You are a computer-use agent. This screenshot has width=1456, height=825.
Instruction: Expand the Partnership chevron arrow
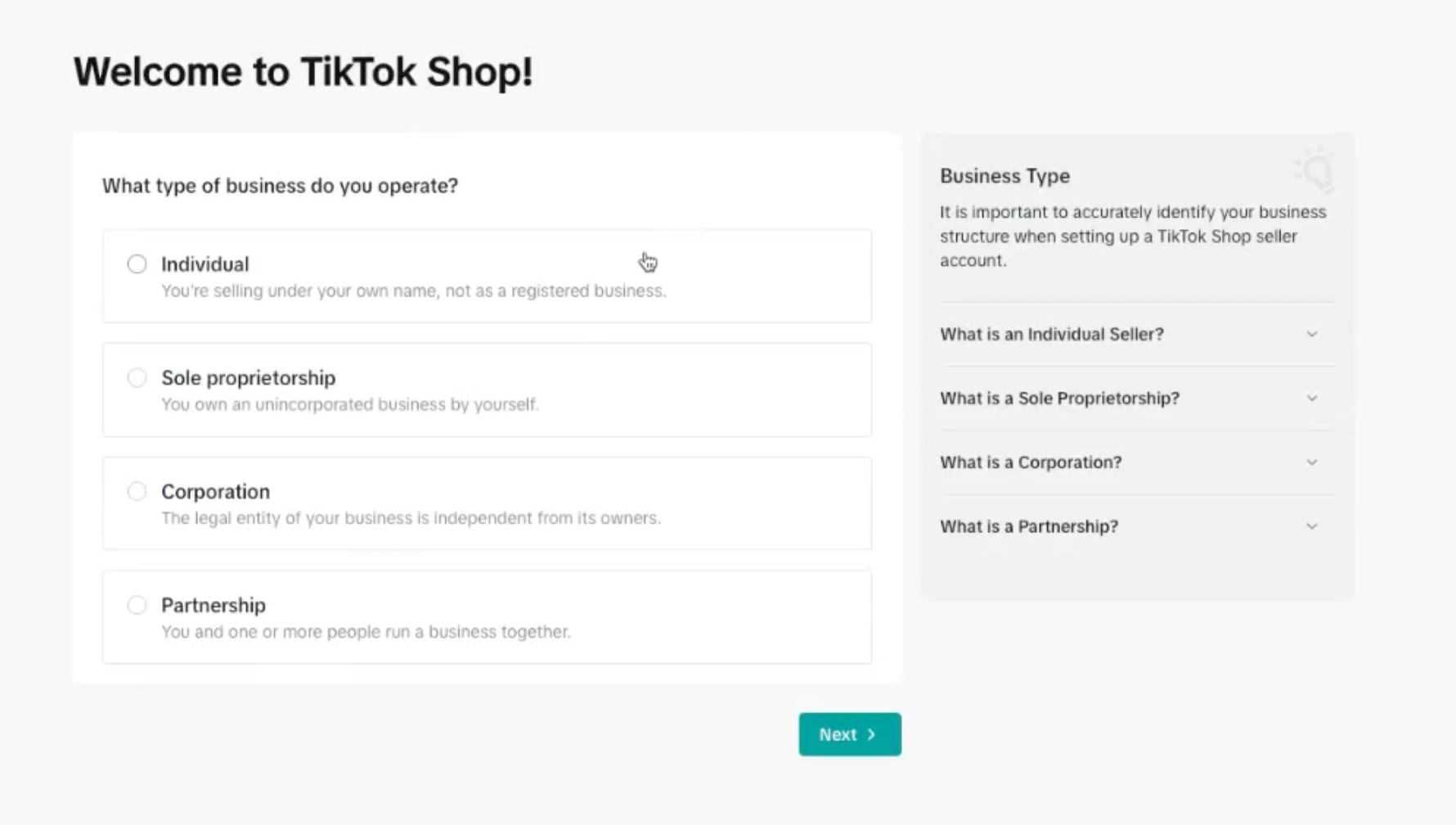(x=1312, y=526)
